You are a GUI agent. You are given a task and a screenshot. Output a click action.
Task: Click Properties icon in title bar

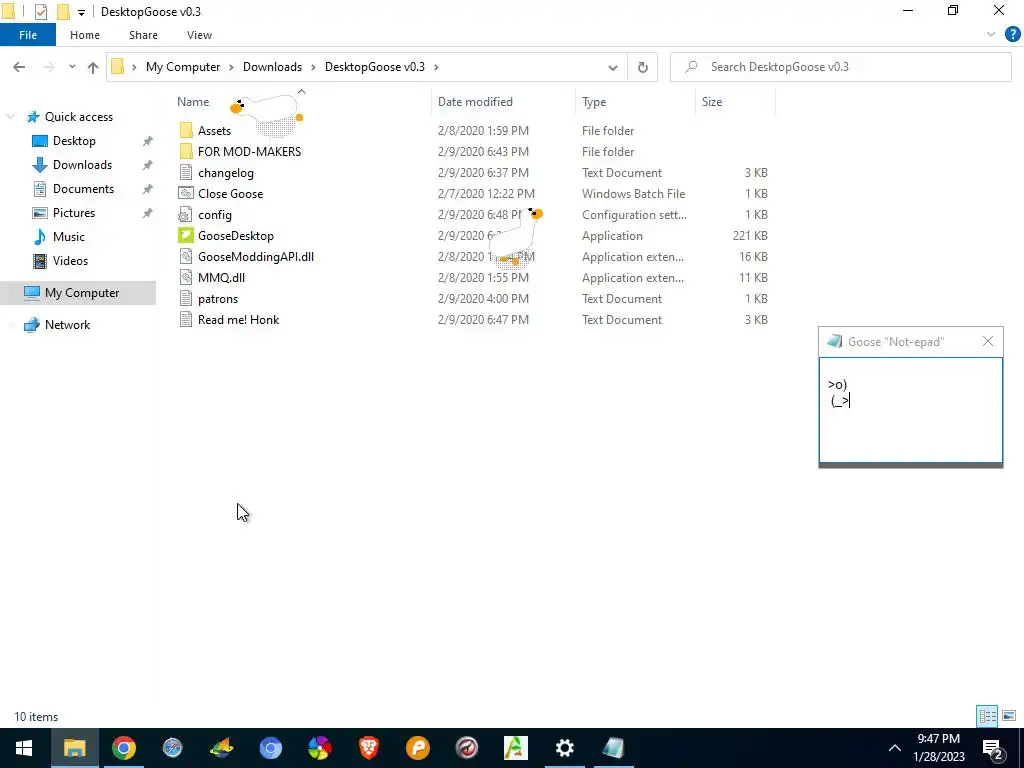pyautogui.click(x=40, y=12)
